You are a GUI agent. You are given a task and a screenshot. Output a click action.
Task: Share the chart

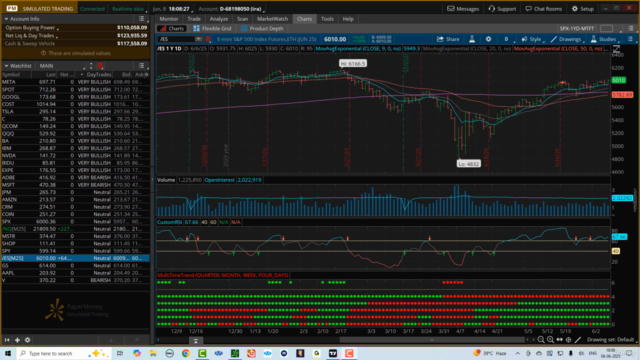(x=448, y=39)
